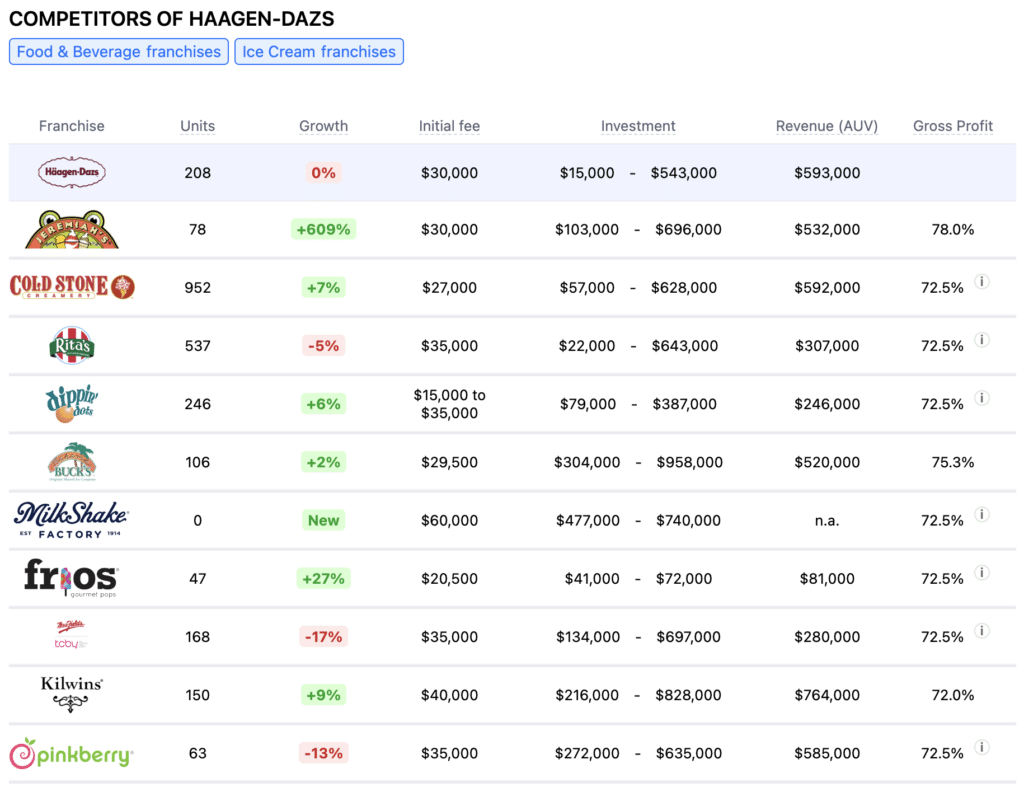Select the 208 units value

(197, 172)
